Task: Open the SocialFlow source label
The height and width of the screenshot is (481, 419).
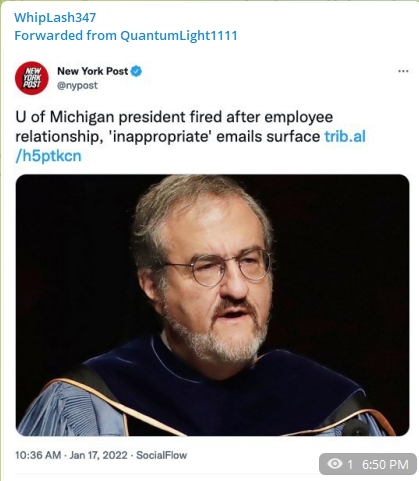Action: pyautogui.click(x=161, y=455)
